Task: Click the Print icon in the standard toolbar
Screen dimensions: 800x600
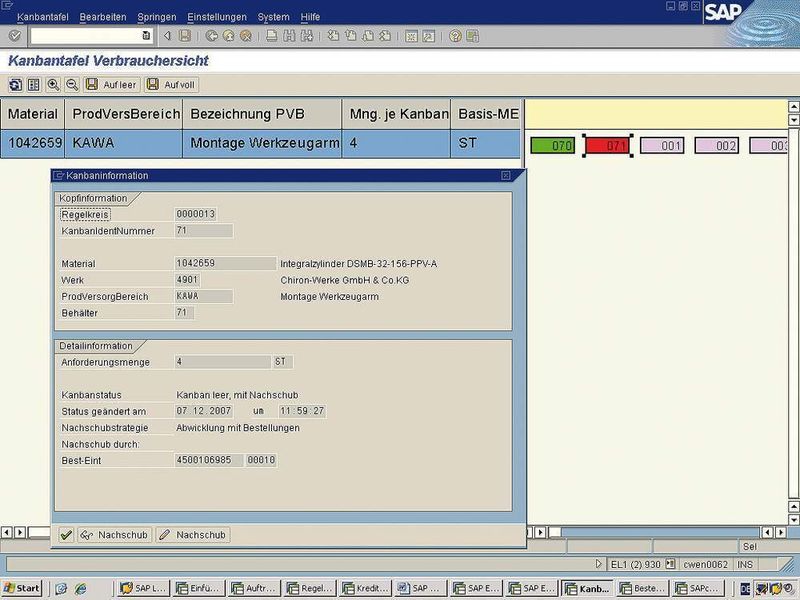Action: click(x=273, y=36)
